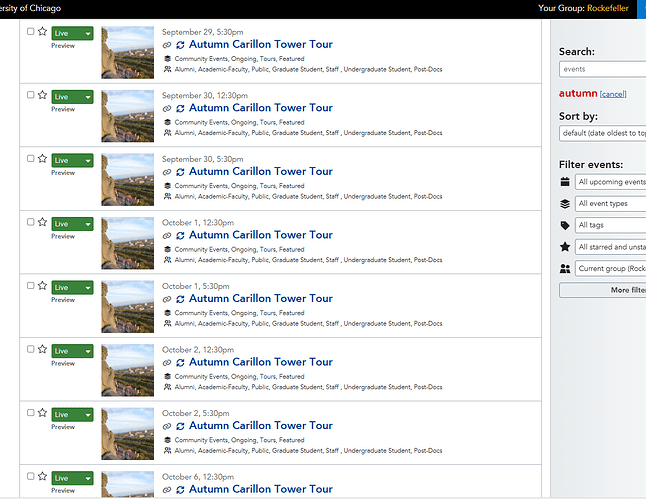
Task: Click link icon for September 30, 12:30pm event
Action: point(166,109)
